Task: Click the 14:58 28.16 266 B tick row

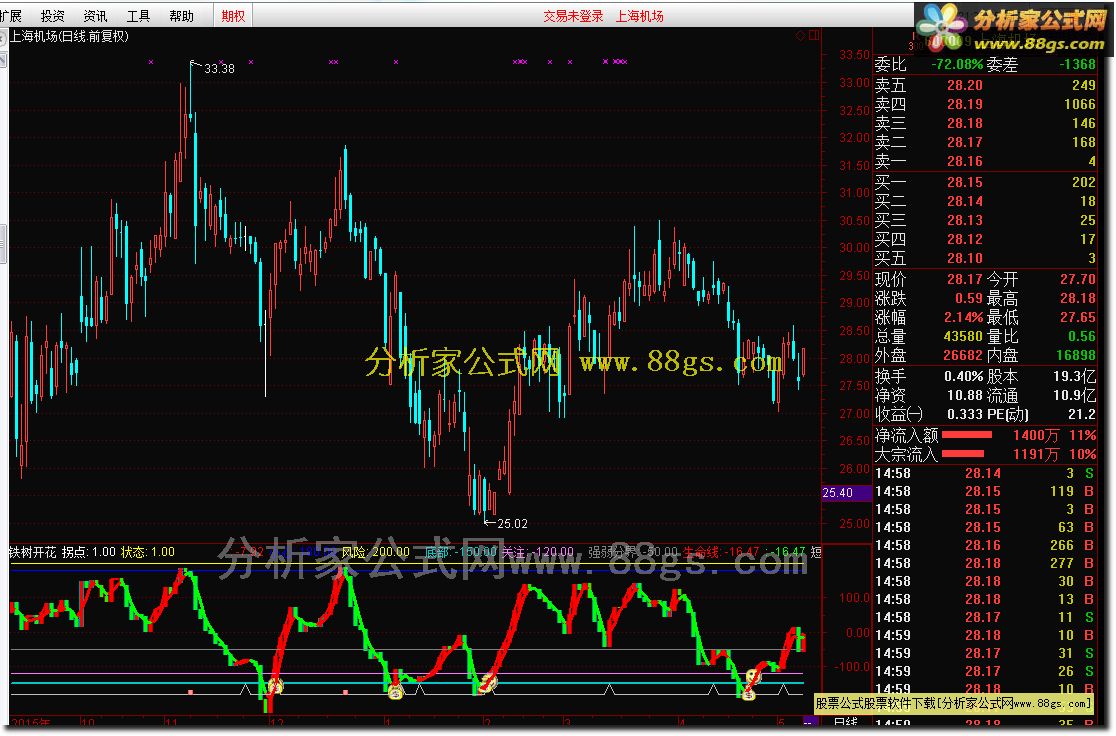Action: pyautogui.click(x=985, y=545)
